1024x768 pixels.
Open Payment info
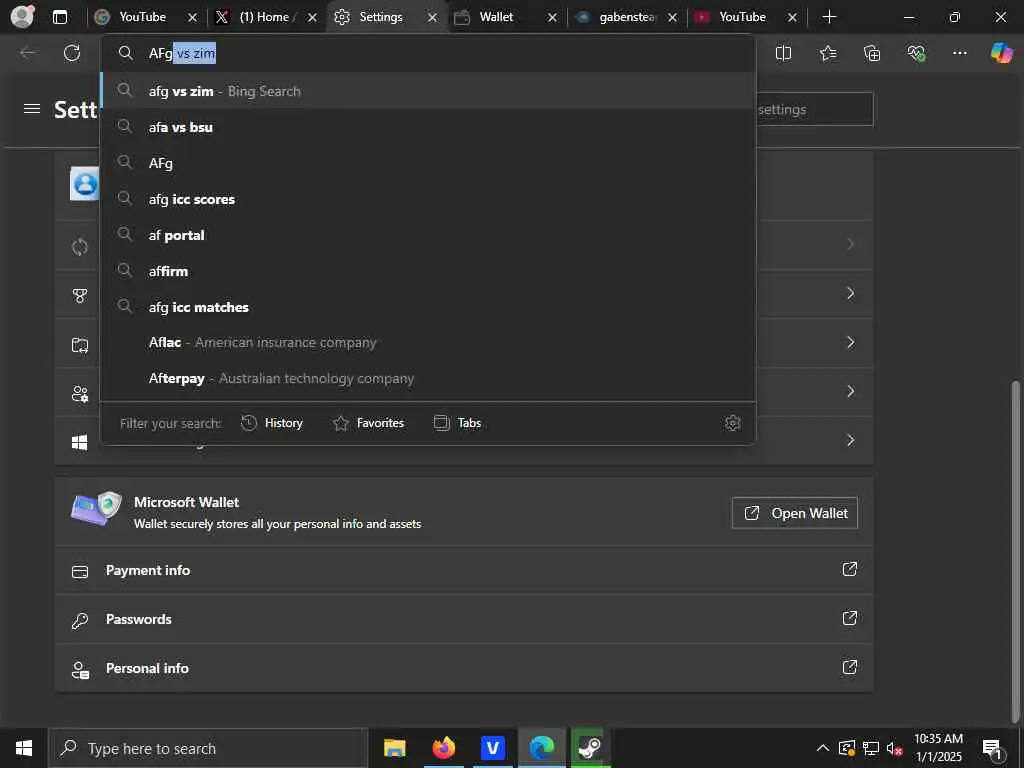464,570
